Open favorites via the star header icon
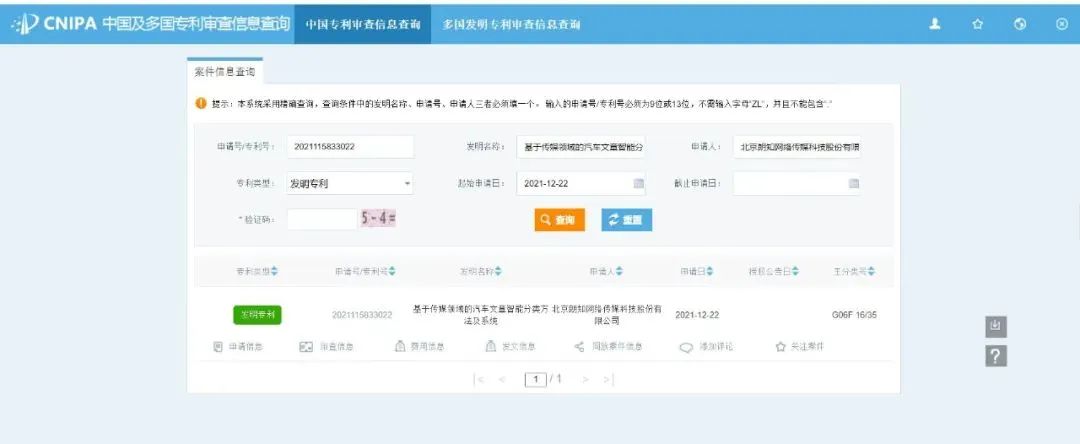The height and width of the screenshot is (444, 1080). point(978,24)
